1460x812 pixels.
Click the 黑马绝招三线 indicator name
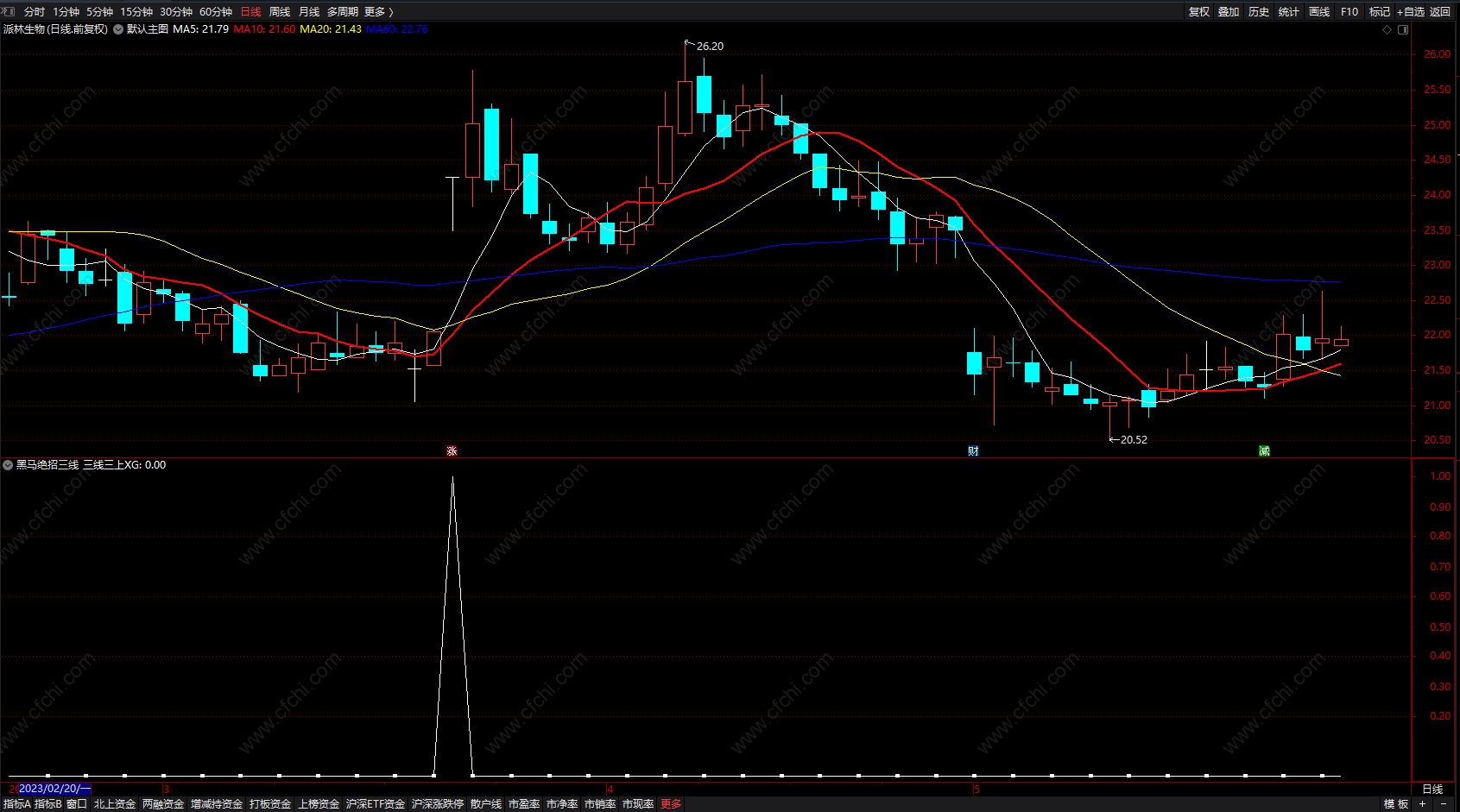click(x=47, y=465)
